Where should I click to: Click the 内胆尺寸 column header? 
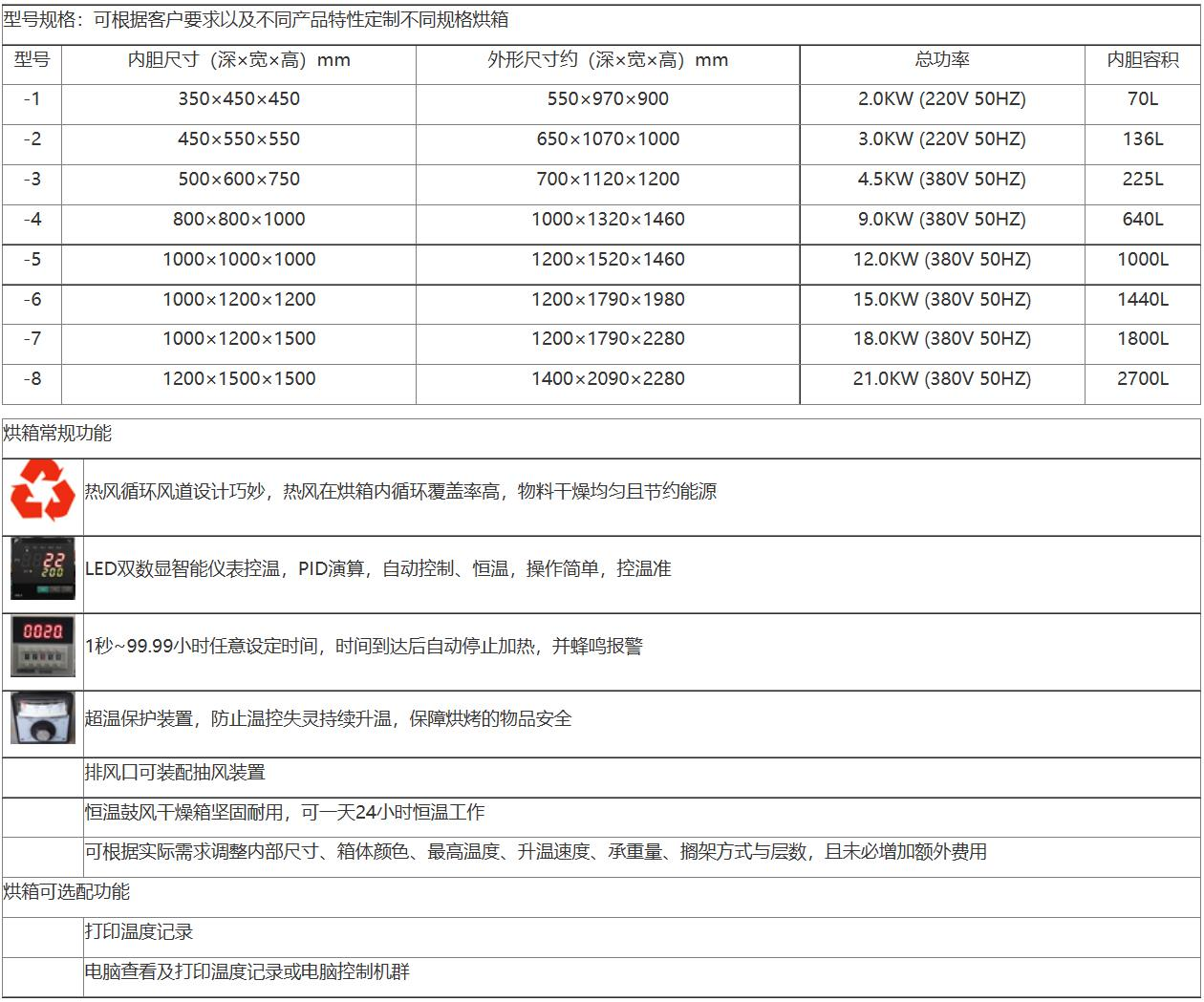[239, 60]
